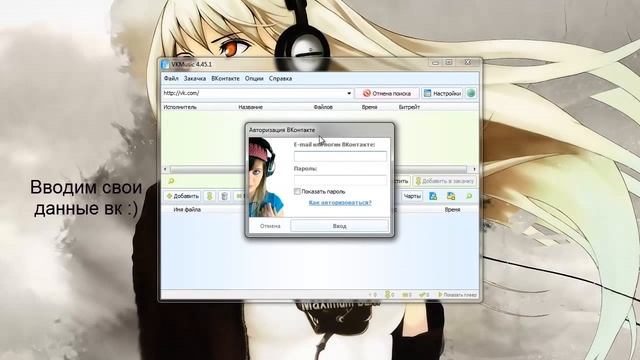Image resolution: width=640 pixels, height=360 pixels.
Task: Open Настройки settings button
Action: [442, 93]
